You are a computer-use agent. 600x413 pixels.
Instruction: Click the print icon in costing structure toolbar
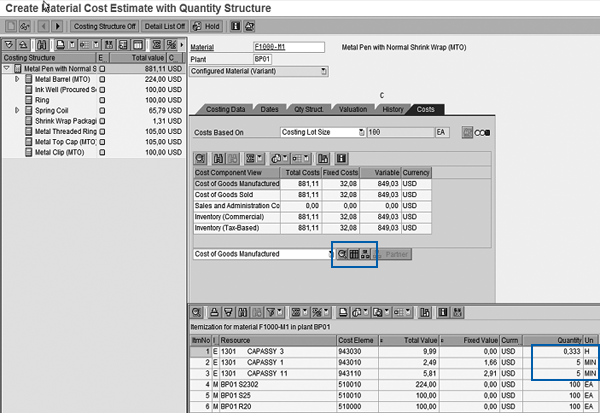click(x=62, y=45)
